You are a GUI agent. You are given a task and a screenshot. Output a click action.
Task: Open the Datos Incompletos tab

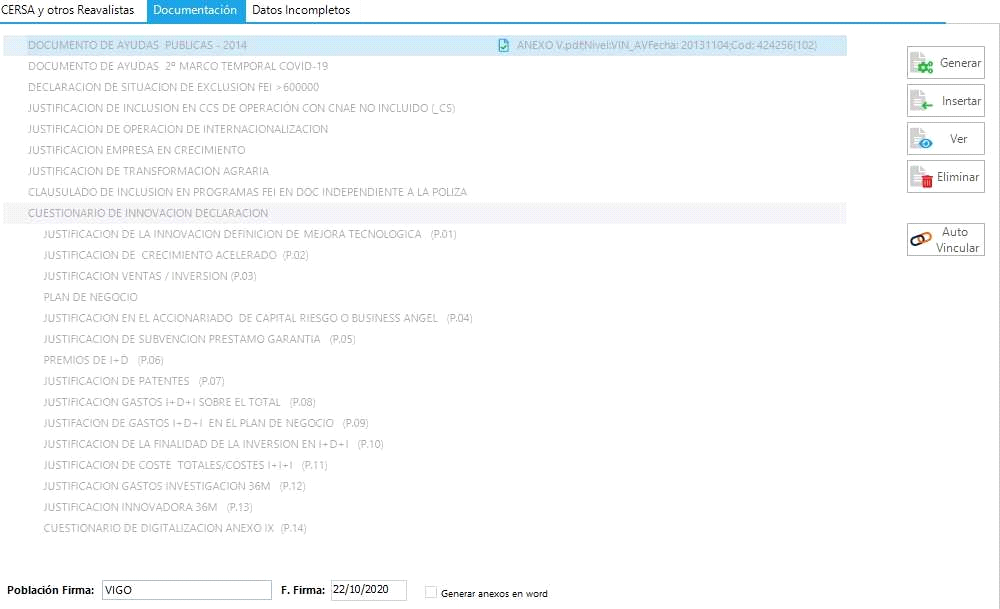coord(301,10)
